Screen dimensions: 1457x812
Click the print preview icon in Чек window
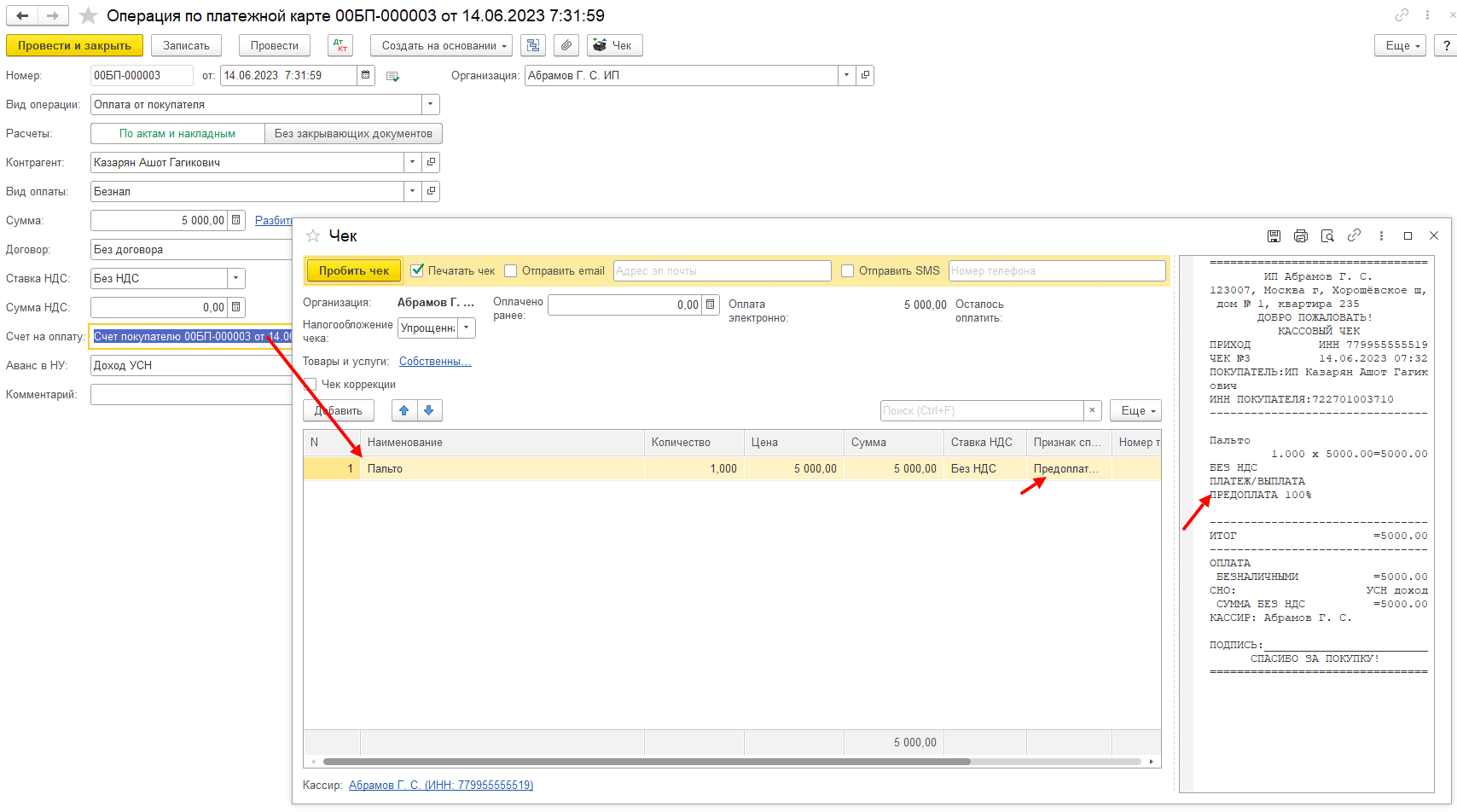1326,236
